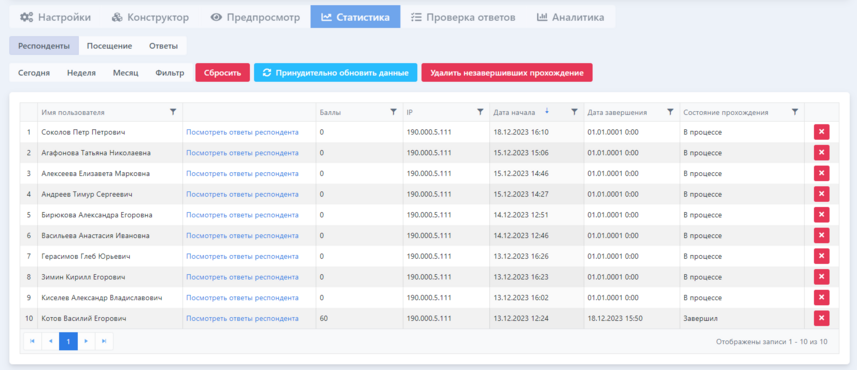Delete the Соколов Петр Петрович row
The image size is (857, 370).
821,132
